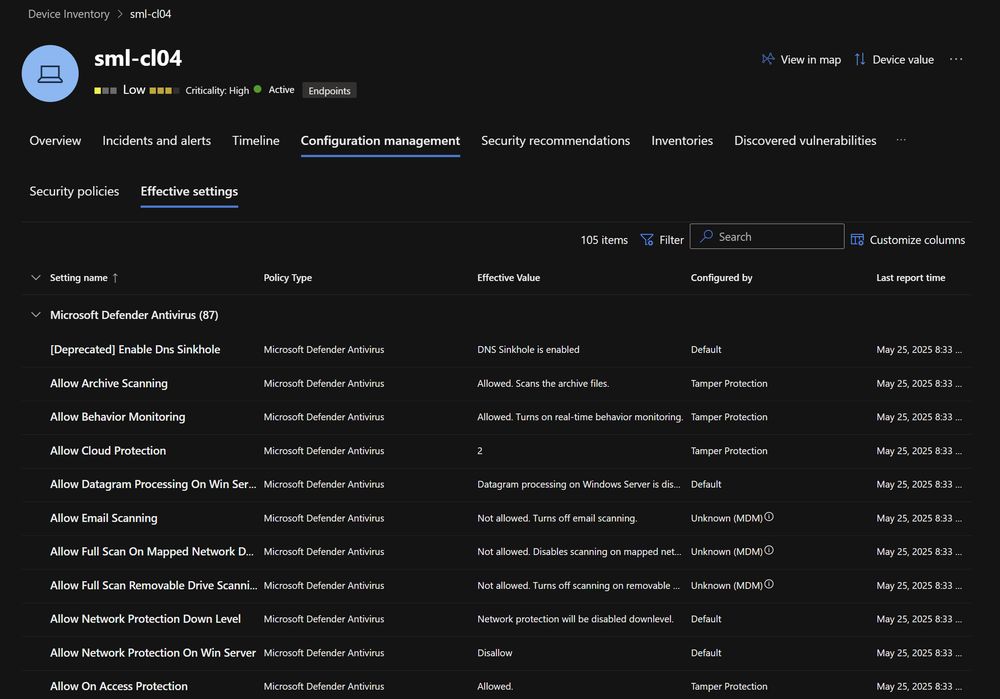
Task: Open the [Deprecated] Enable Dns Sinkhole setting
Action: (135, 350)
